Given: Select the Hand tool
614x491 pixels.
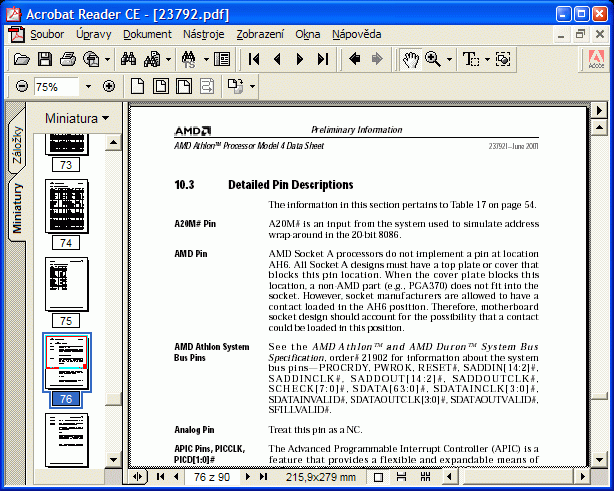Looking at the screenshot, I should tap(410, 60).
